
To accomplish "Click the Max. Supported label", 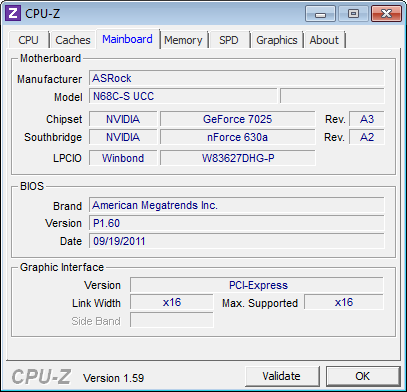I will (260, 303).
